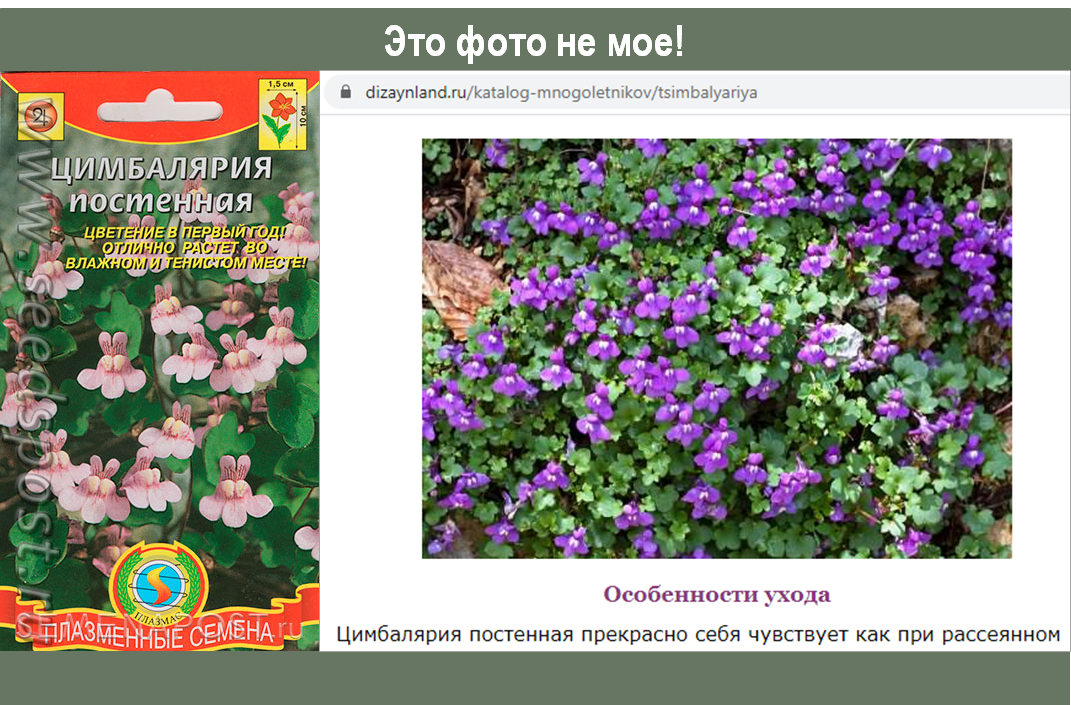Click the 1,5 см measurement label
This screenshot has height=705, width=1071.
(281, 84)
